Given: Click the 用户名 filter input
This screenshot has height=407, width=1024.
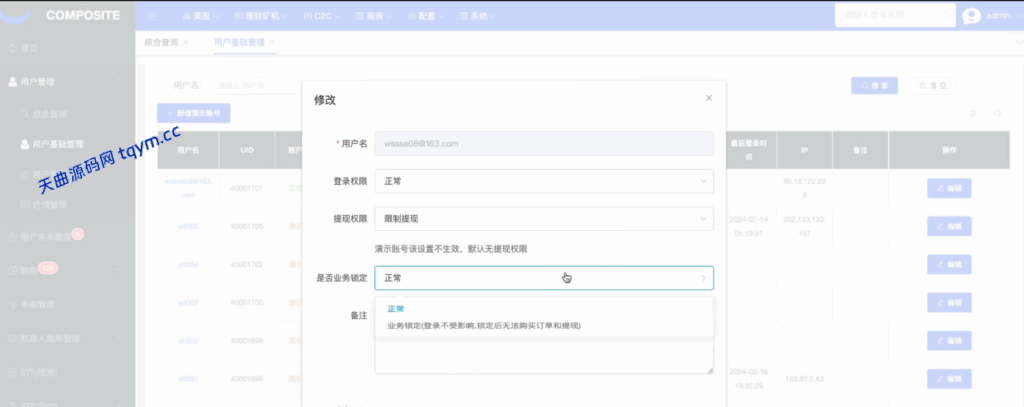Looking at the screenshot, I should click(x=255, y=86).
